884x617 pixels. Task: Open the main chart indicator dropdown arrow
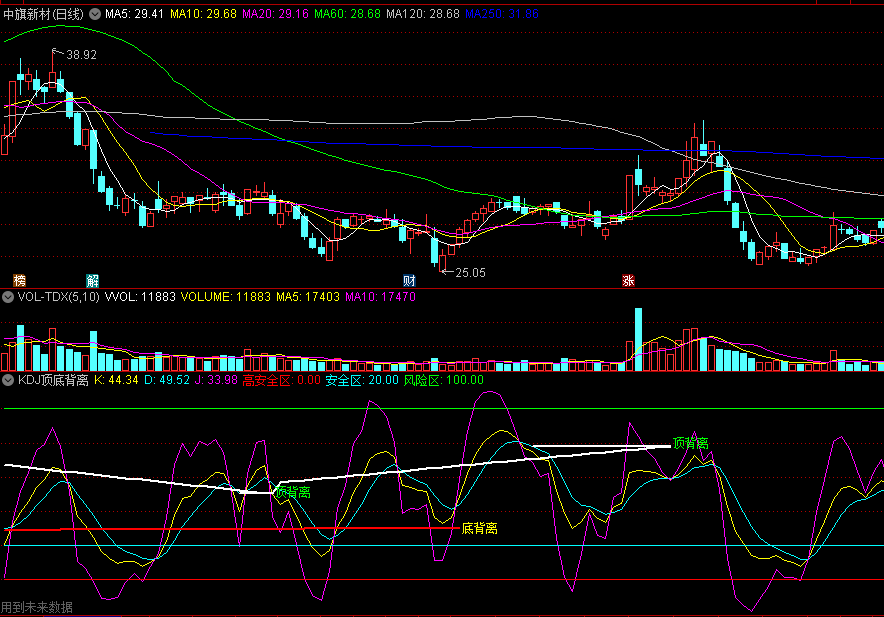95,14
